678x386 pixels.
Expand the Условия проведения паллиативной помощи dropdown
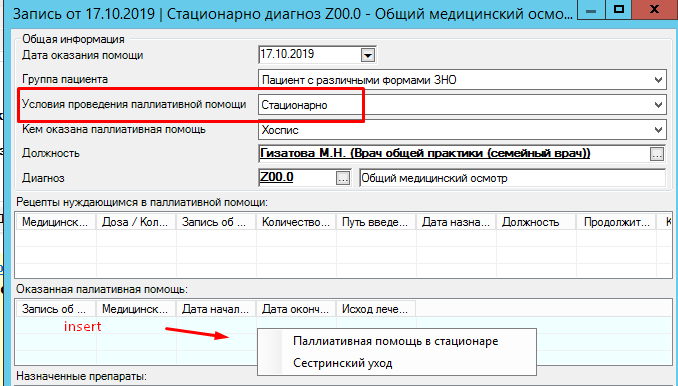(x=658, y=105)
